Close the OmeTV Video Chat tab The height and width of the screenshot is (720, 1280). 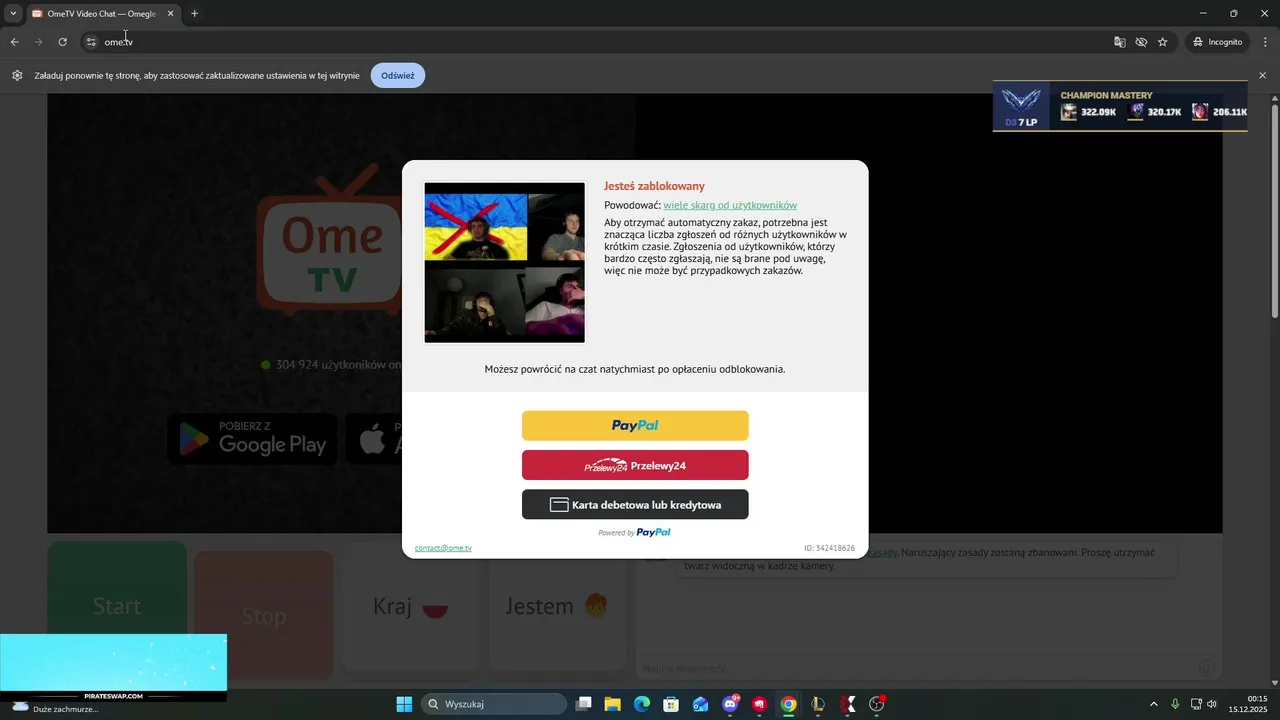click(170, 14)
